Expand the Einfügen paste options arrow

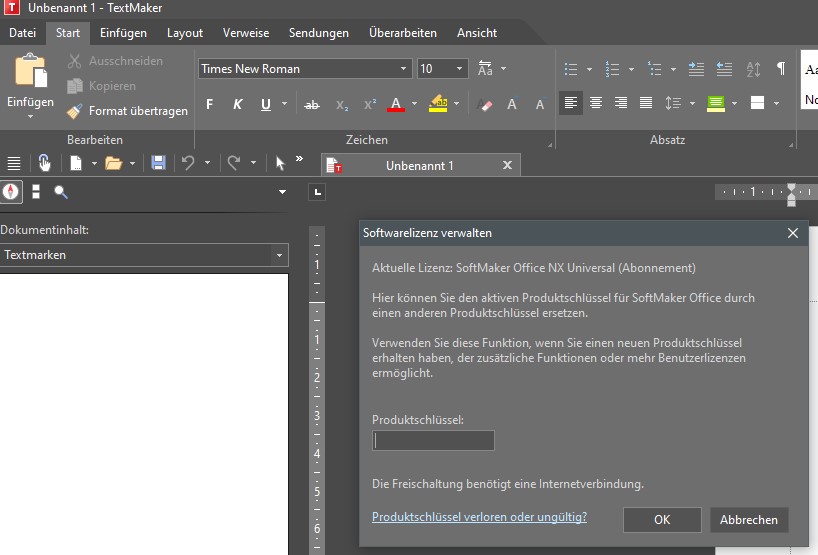[30, 116]
